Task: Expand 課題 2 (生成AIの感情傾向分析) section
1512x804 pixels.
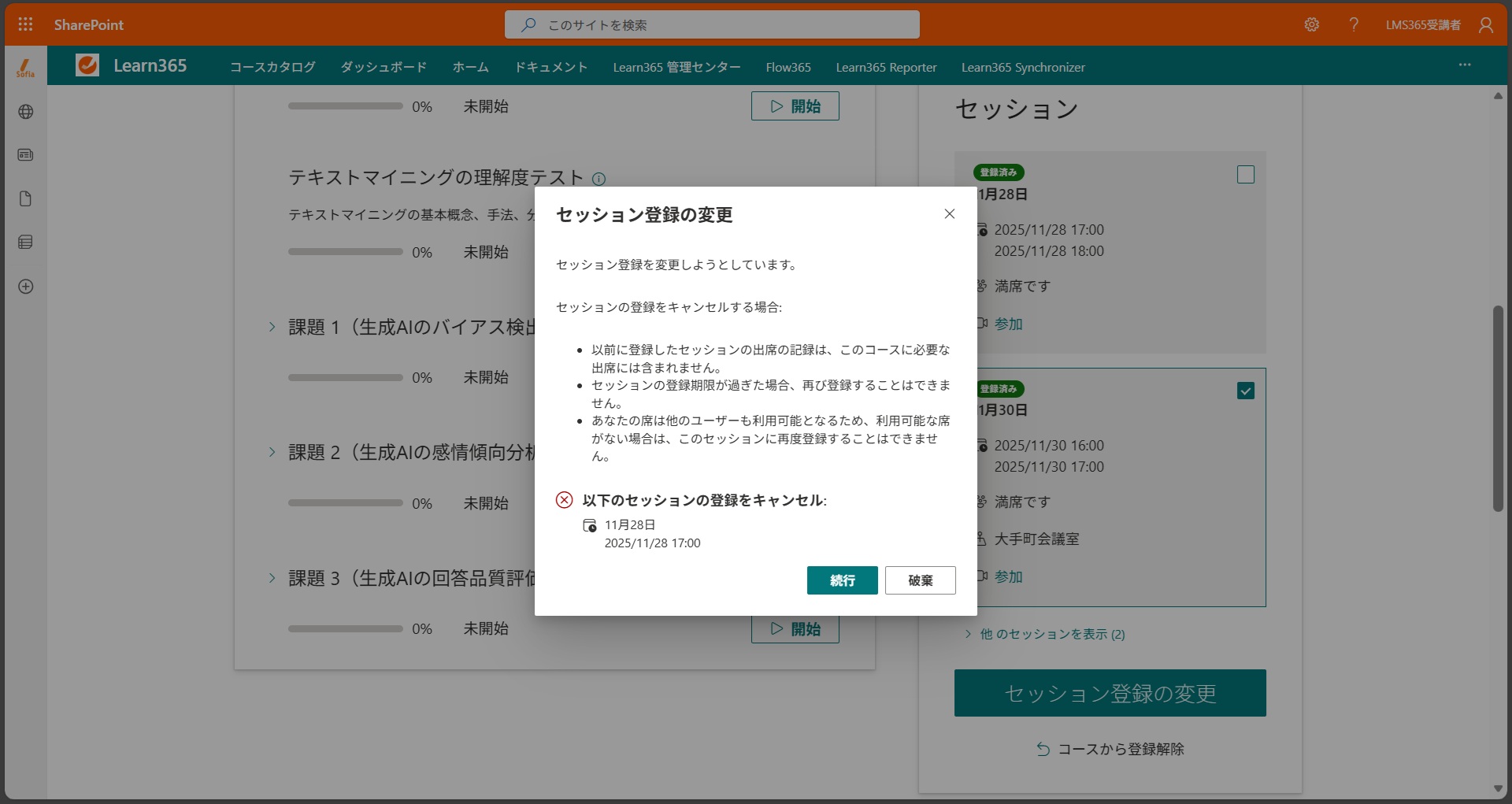Action: pyautogui.click(x=272, y=452)
